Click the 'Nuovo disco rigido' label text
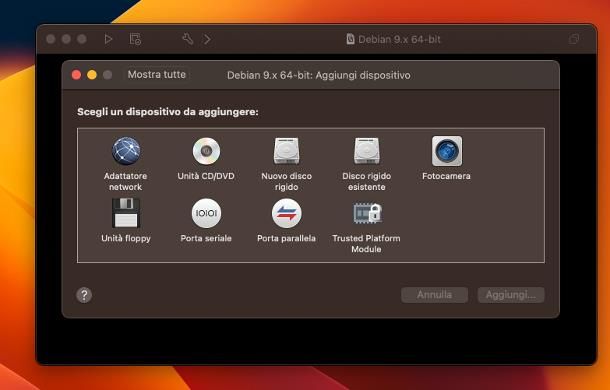This screenshot has width=610, height=390. pos(286,181)
